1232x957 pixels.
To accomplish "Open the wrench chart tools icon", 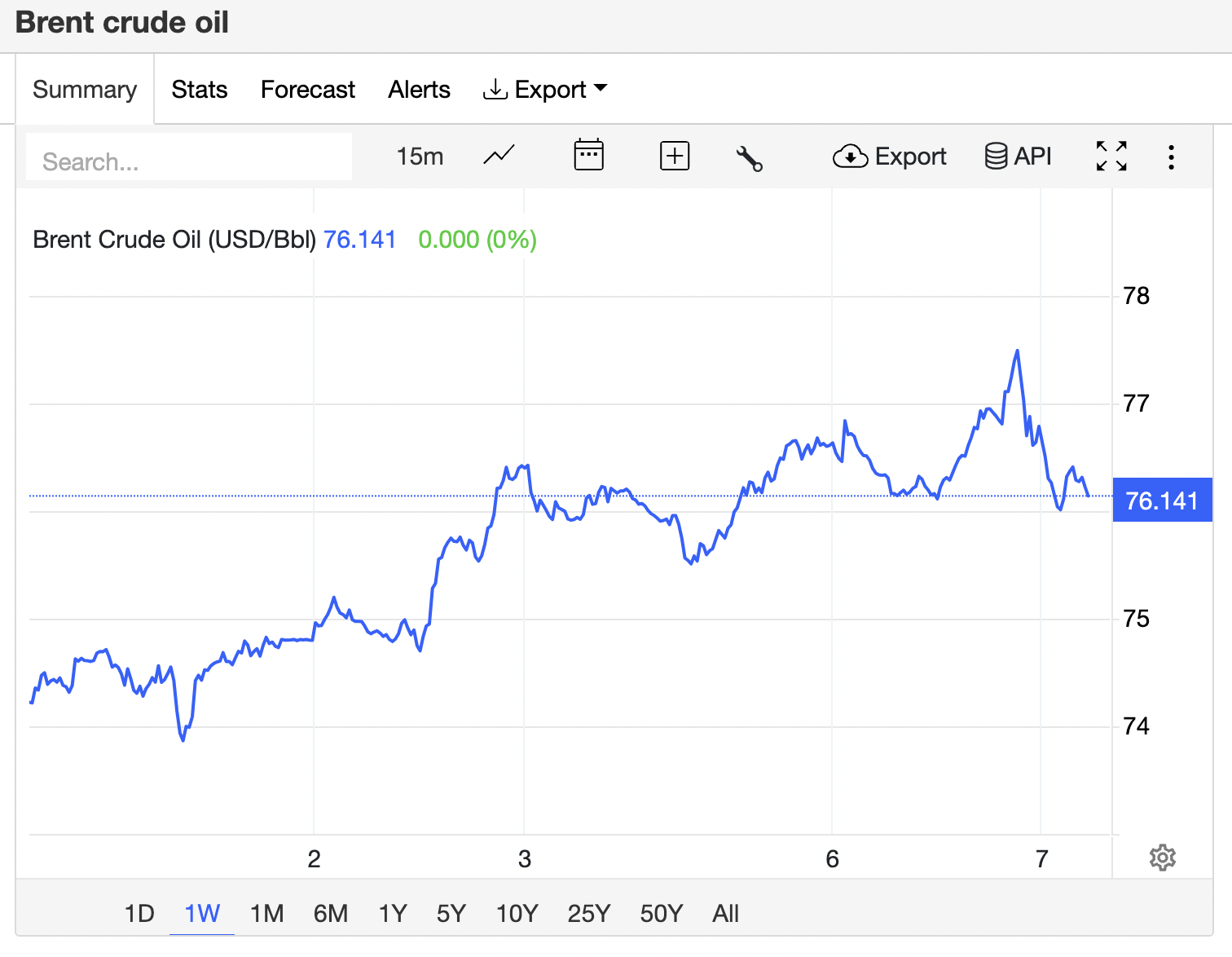I will pos(749,158).
